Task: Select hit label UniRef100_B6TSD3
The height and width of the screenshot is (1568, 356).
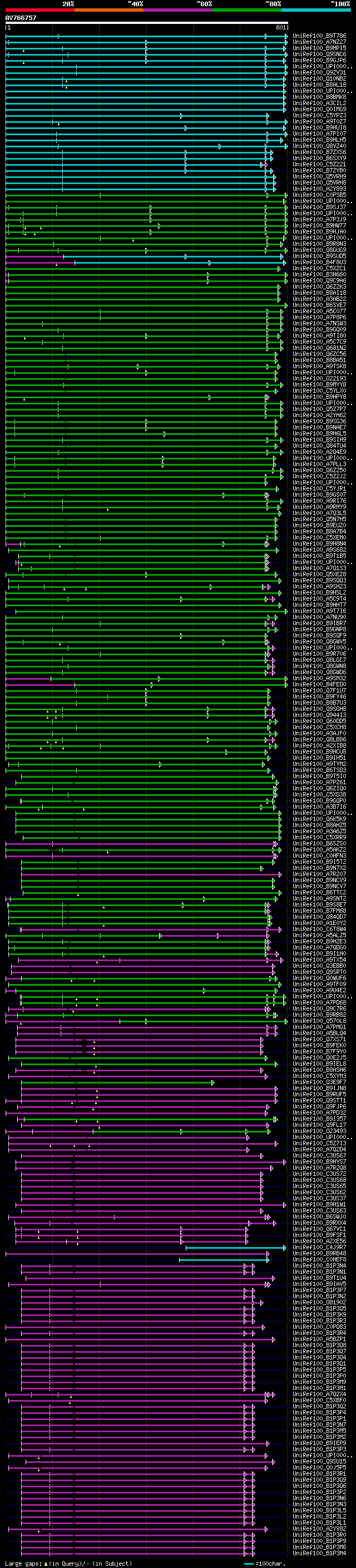Action: (319, 770)
